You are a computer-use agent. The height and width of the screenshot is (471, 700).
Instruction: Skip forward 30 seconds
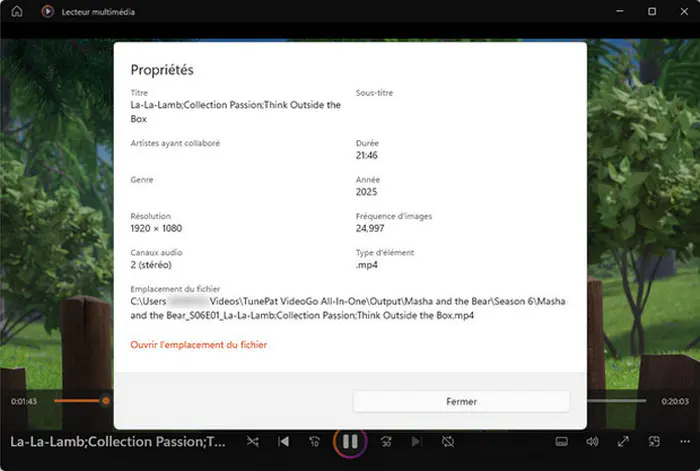coord(386,442)
